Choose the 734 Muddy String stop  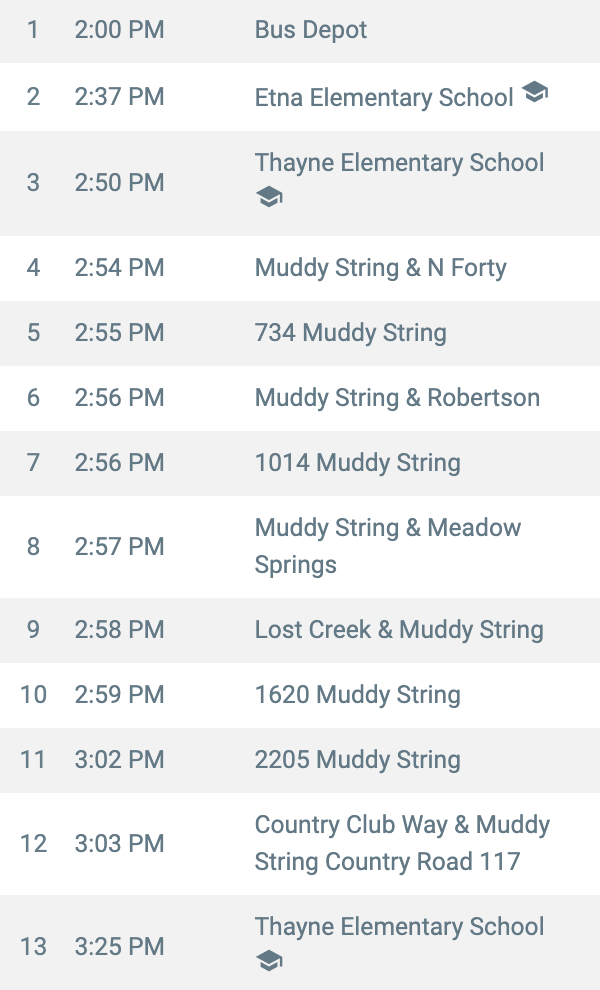tap(351, 333)
